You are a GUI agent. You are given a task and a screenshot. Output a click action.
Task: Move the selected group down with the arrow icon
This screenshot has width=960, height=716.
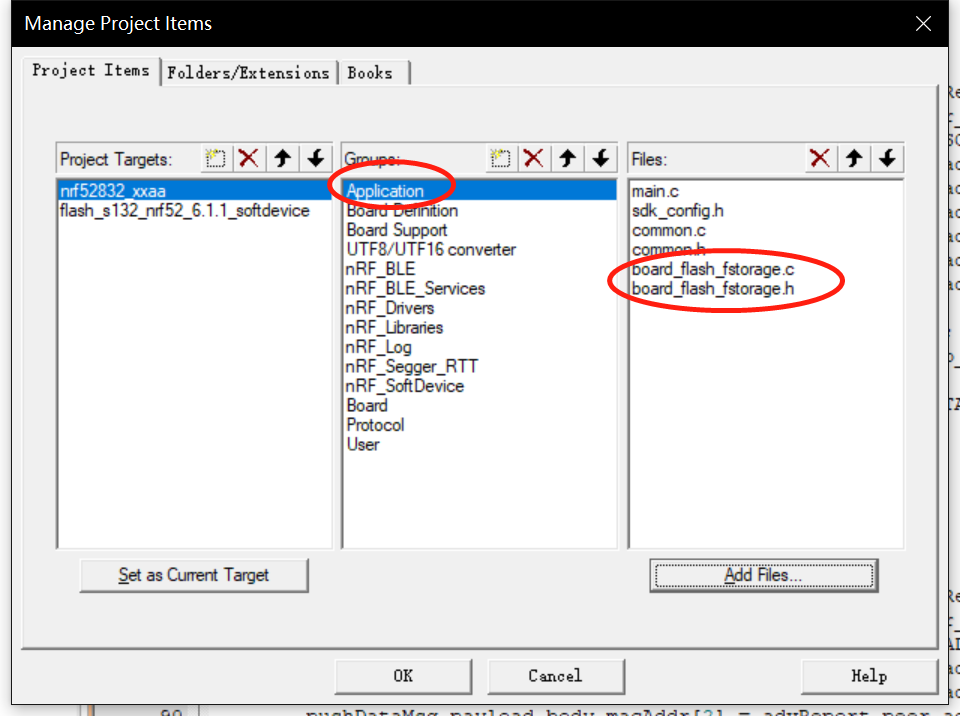click(x=597, y=158)
